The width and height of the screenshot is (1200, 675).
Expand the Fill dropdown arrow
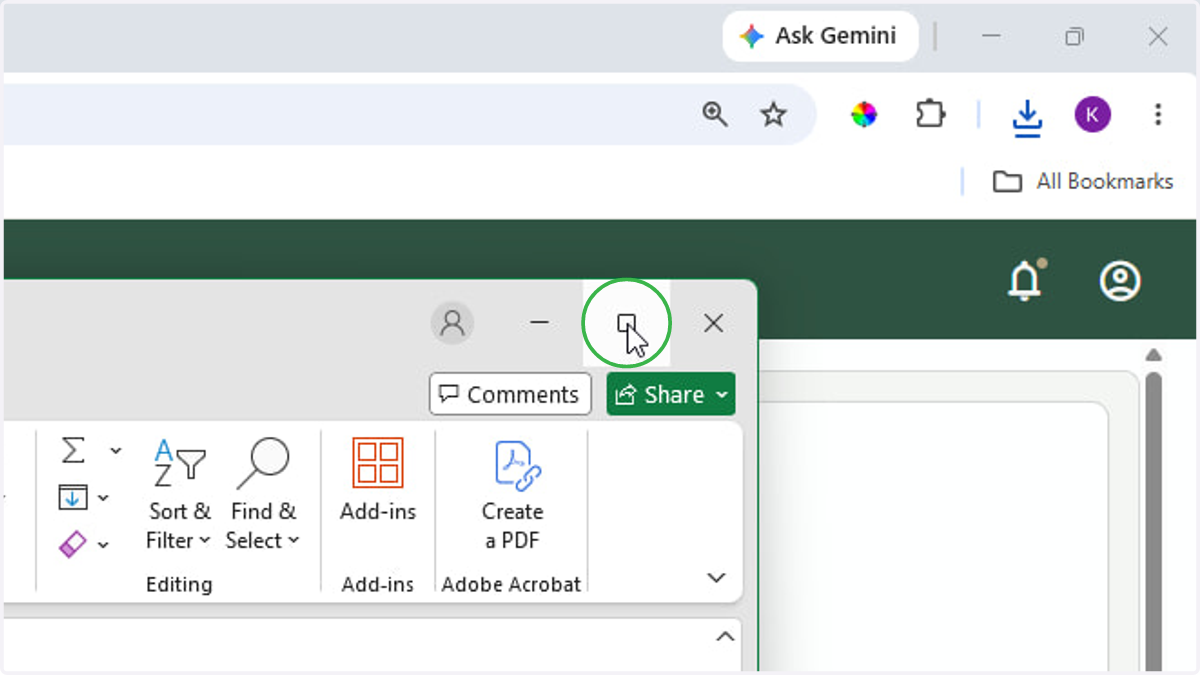(x=104, y=498)
